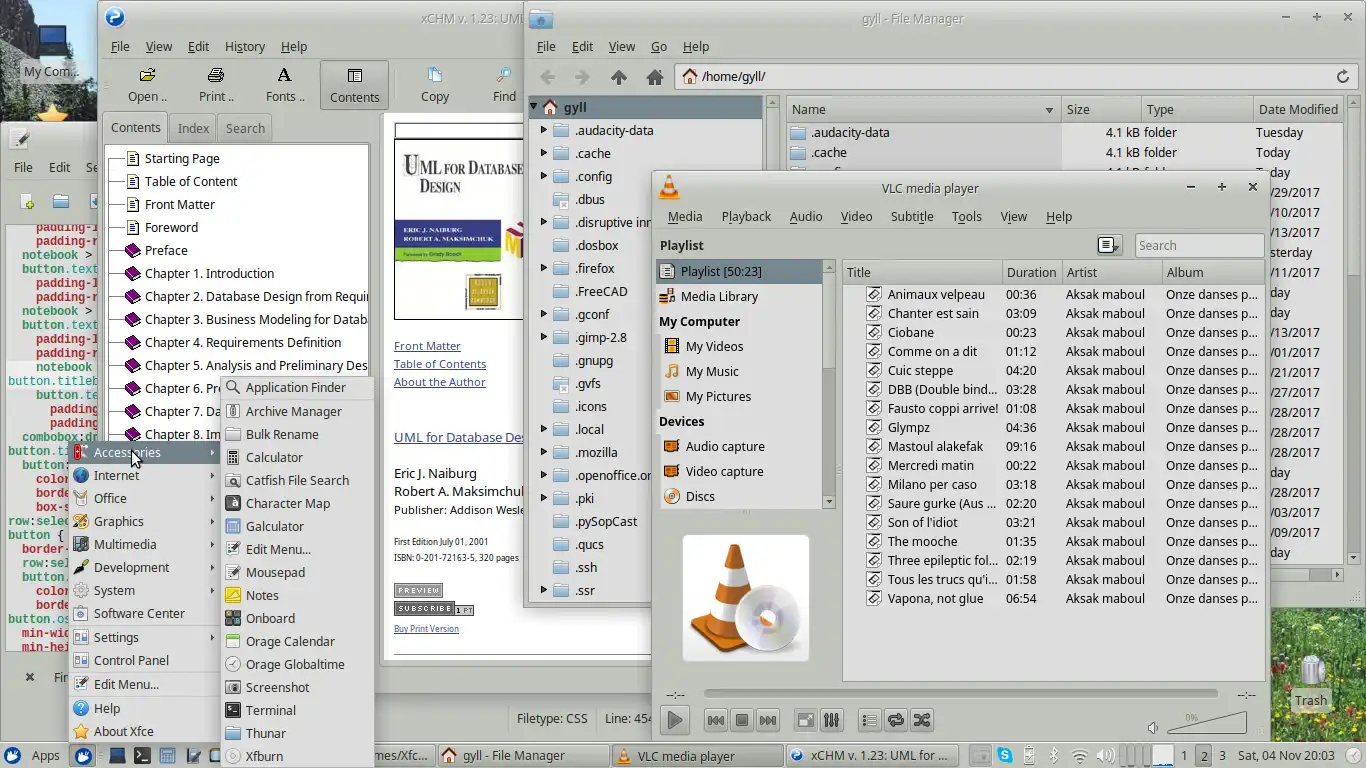1366x768 pixels.
Task: Reload the folder in File Manager
Action: (1343, 76)
